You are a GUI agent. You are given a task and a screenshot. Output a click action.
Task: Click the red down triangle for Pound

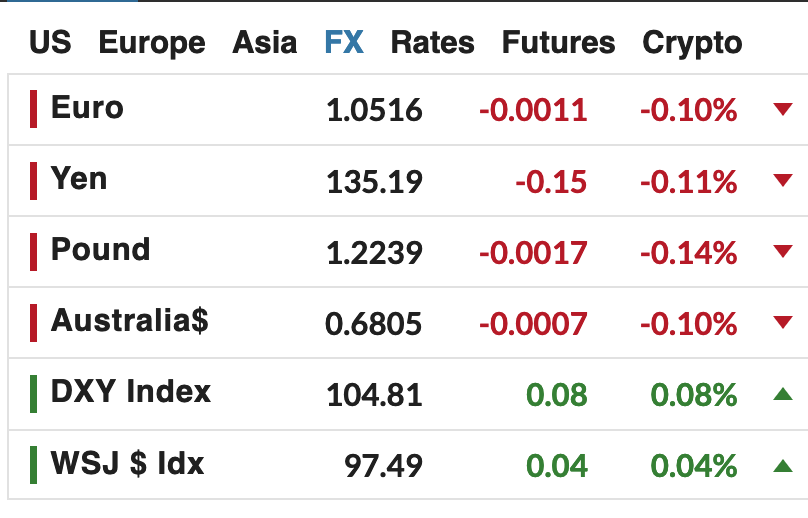click(783, 252)
